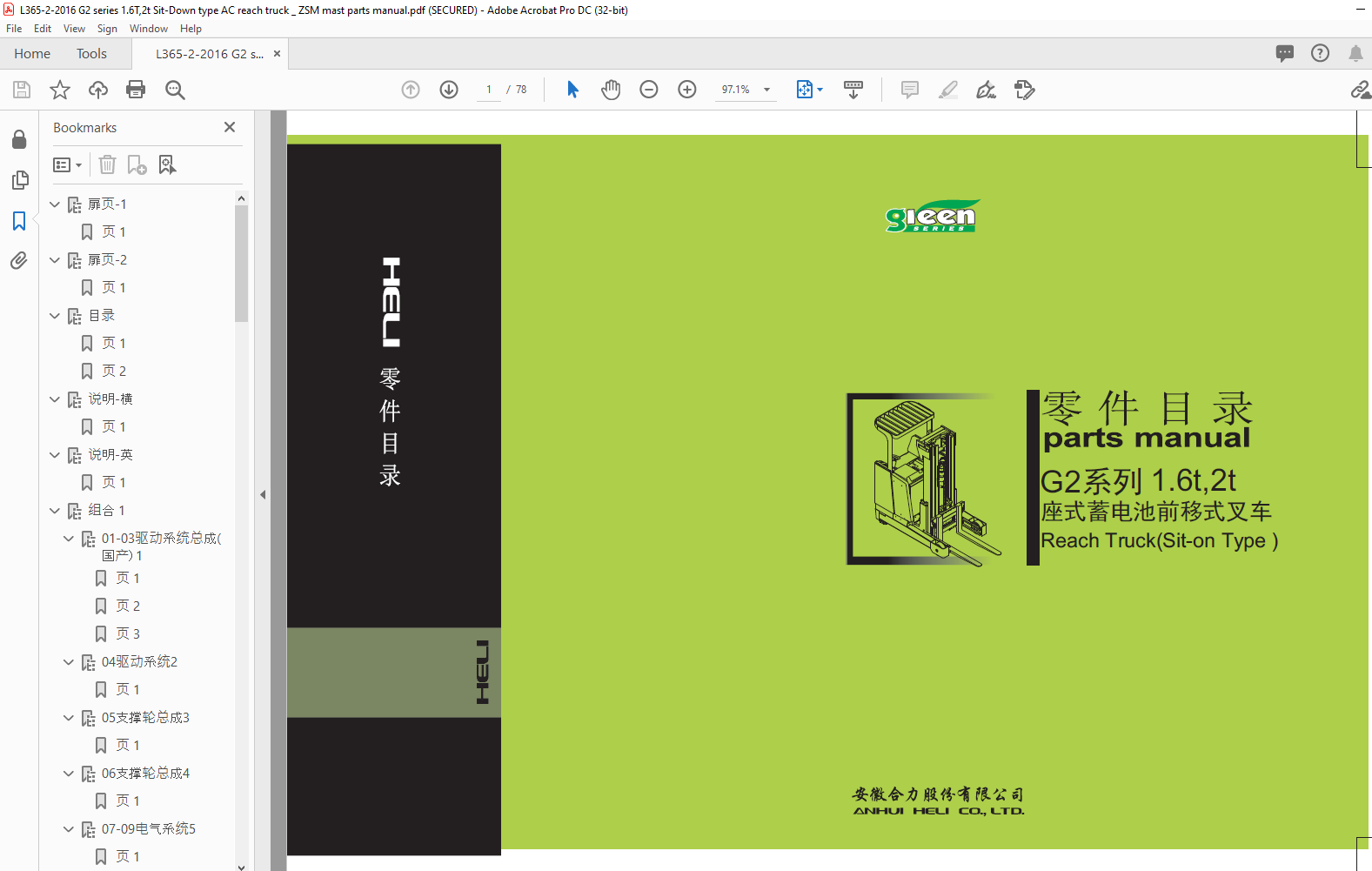Collapse the 目录 bookmark
This screenshot has height=871, width=1372.
tap(55, 316)
